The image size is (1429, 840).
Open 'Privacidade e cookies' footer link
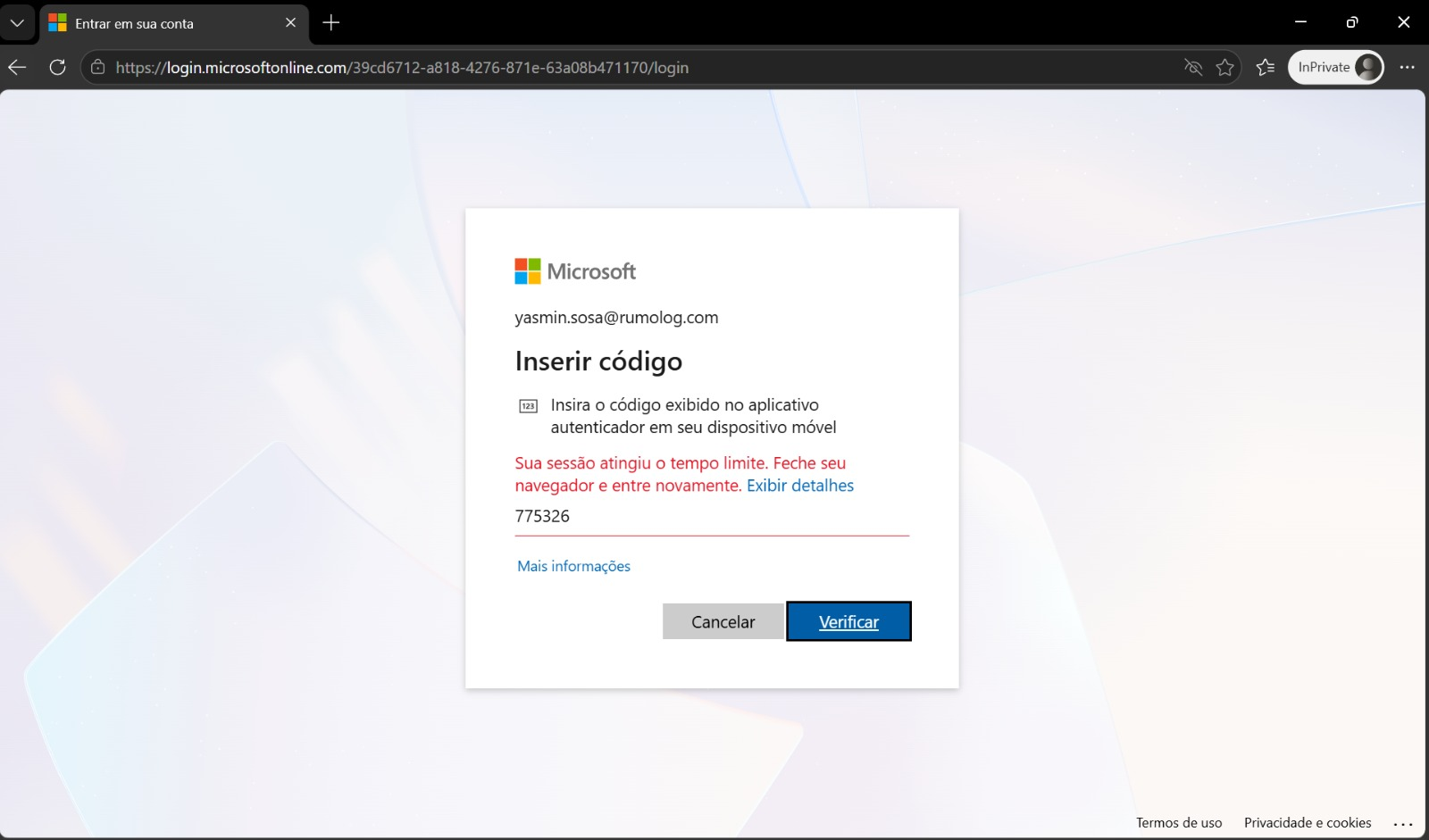tap(1308, 823)
